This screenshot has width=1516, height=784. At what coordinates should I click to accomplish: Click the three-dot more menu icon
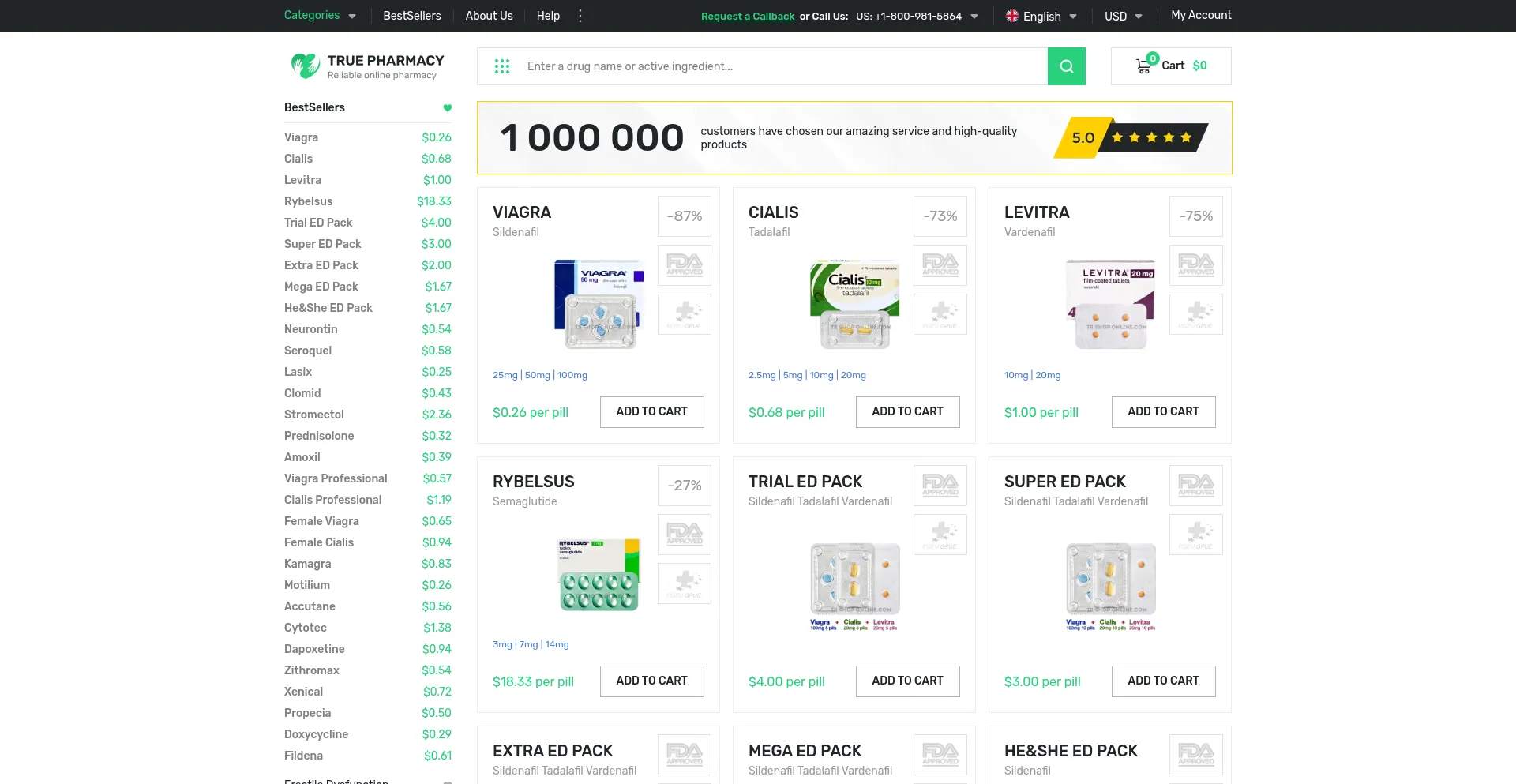pos(580,16)
